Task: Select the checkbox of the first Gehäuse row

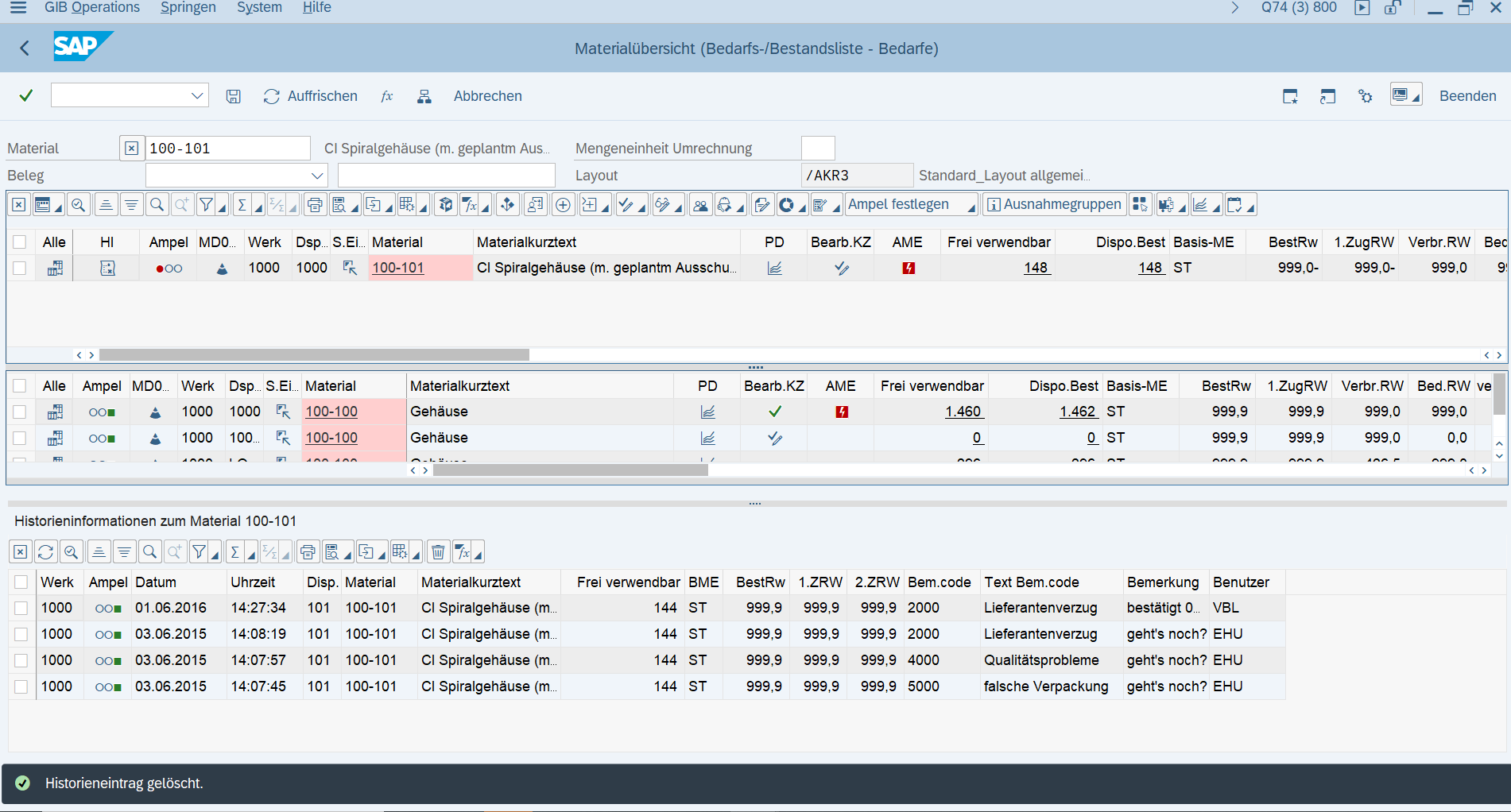Action: pos(20,412)
